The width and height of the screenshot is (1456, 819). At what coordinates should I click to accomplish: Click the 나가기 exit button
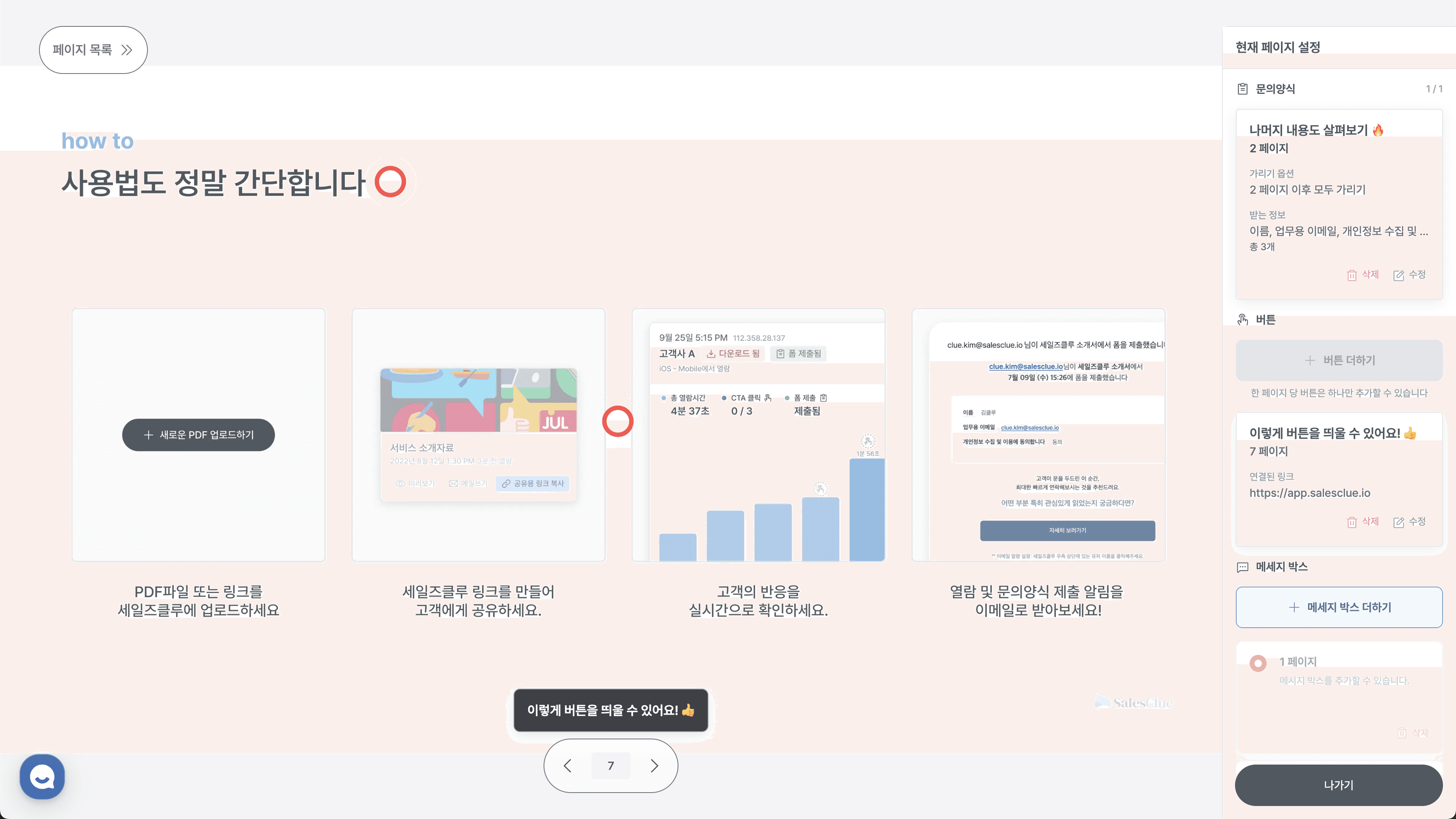(1339, 785)
